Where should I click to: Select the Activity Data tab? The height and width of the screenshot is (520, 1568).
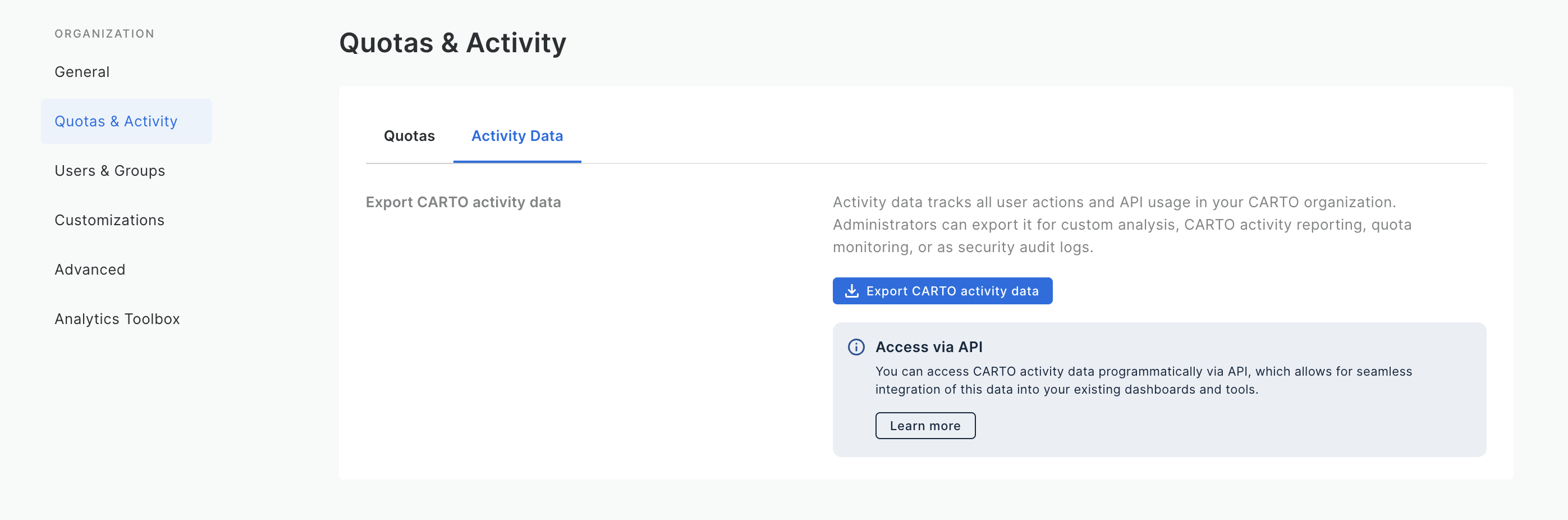coord(517,136)
